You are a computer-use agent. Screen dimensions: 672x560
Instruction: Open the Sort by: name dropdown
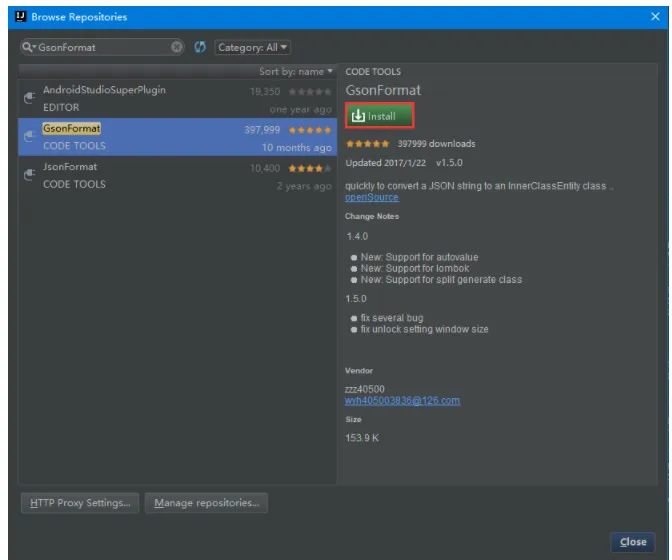click(296, 72)
